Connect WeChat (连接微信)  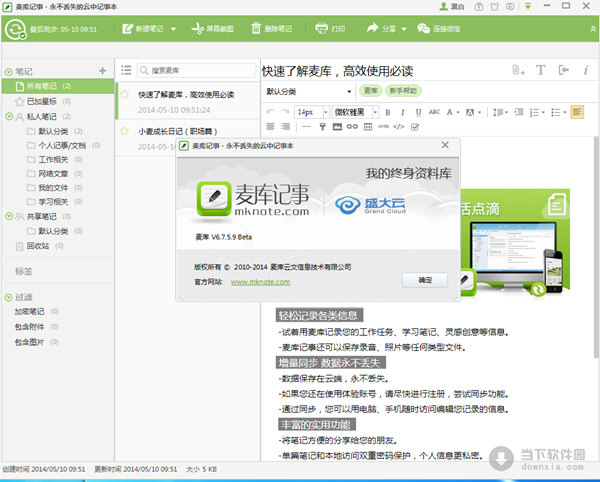click(x=439, y=29)
